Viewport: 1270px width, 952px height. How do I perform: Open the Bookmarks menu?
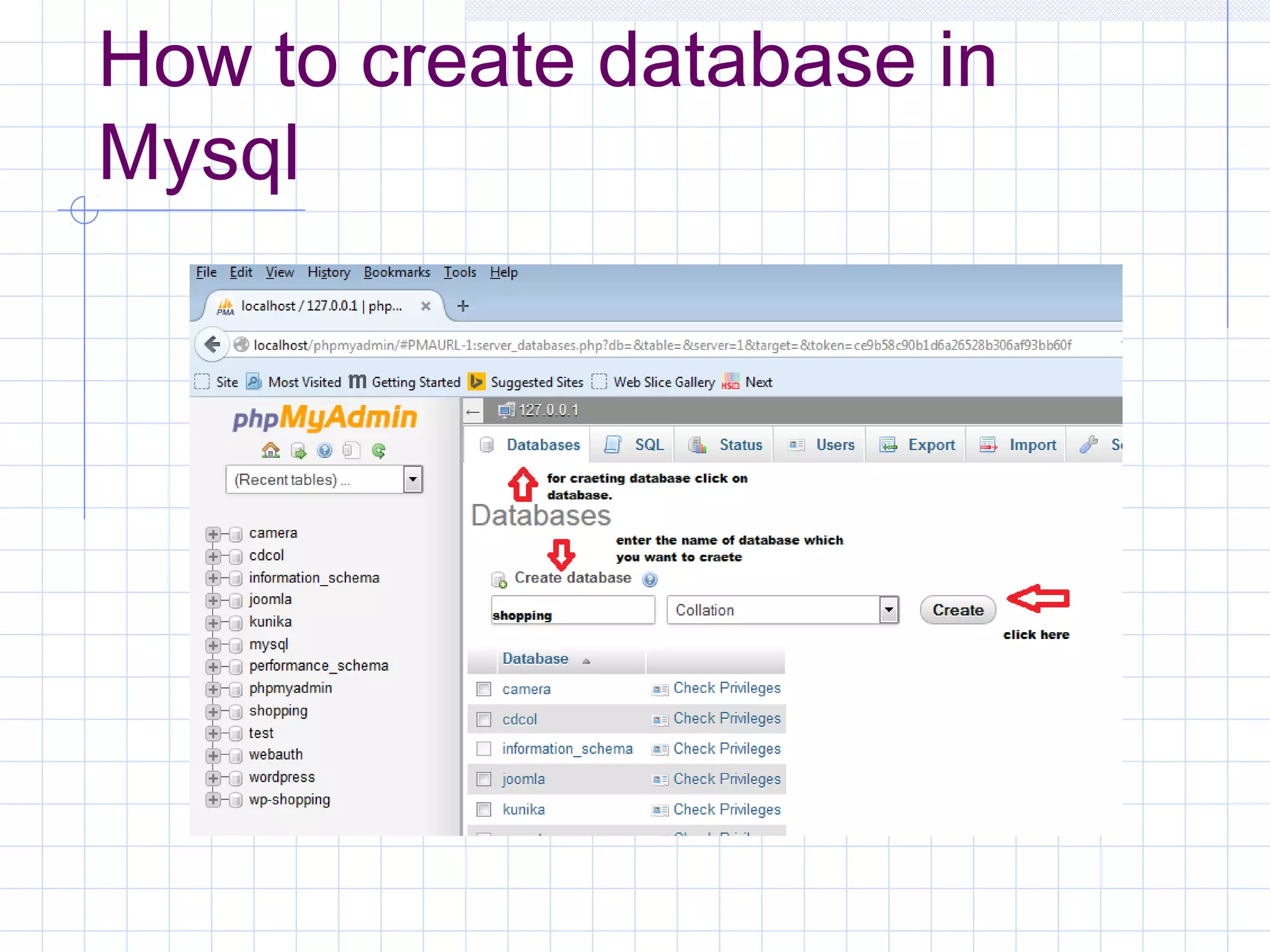[x=397, y=272]
